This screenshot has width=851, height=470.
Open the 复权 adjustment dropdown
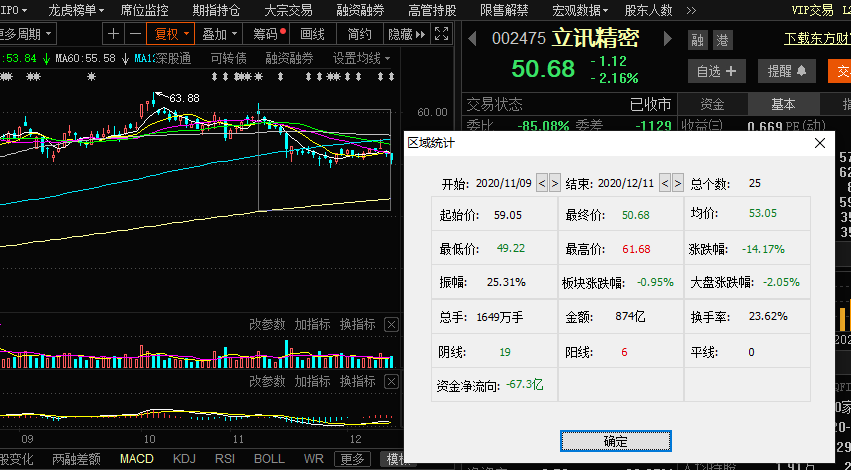pos(170,34)
